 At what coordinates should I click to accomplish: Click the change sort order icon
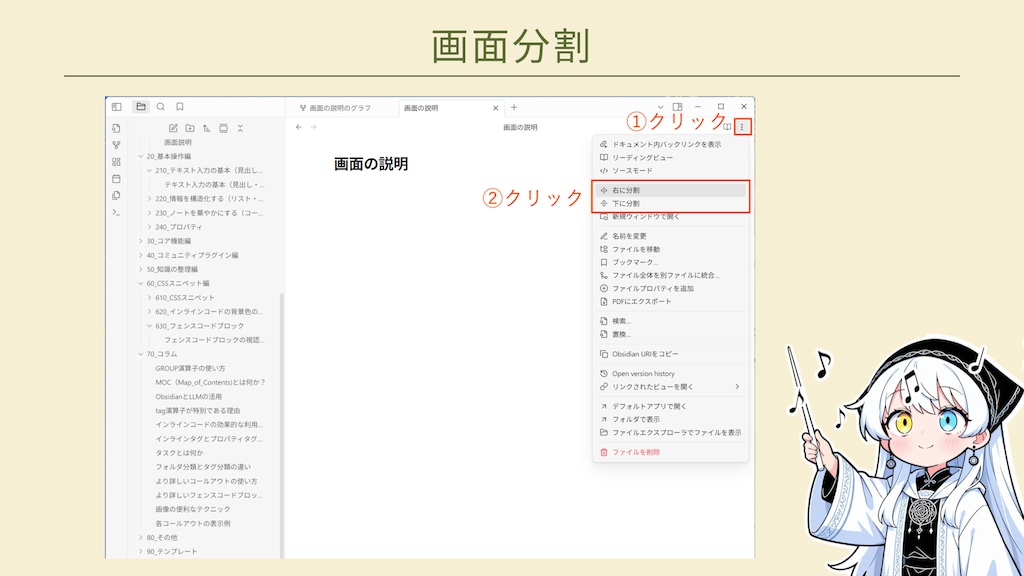click(207, 128)
